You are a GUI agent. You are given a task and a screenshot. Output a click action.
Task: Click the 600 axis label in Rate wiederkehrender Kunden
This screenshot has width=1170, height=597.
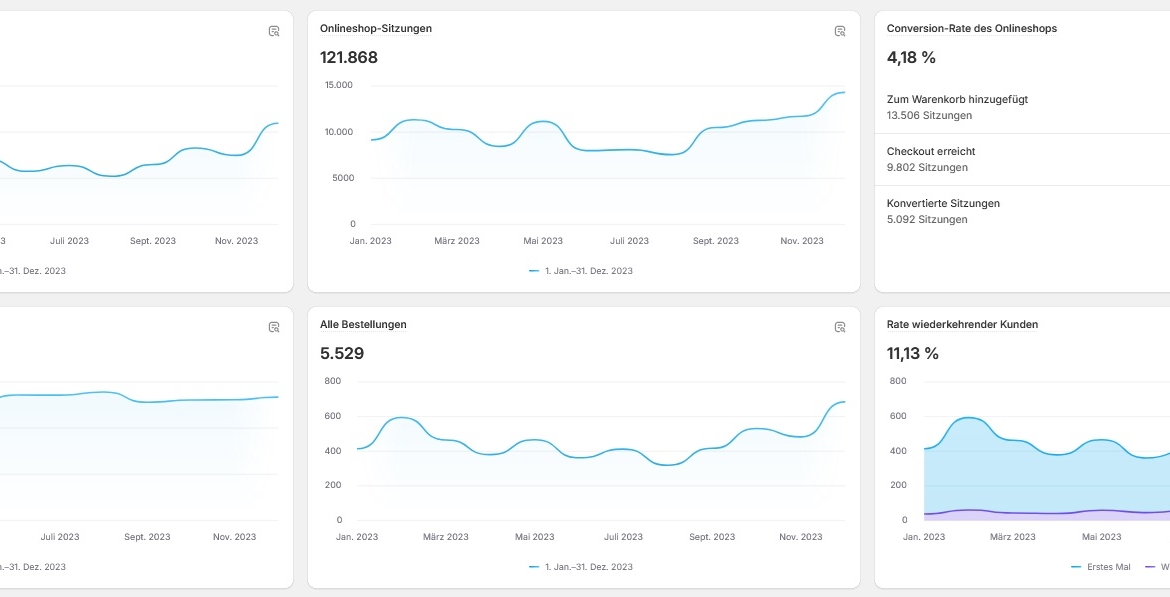[x=898, y=416]
